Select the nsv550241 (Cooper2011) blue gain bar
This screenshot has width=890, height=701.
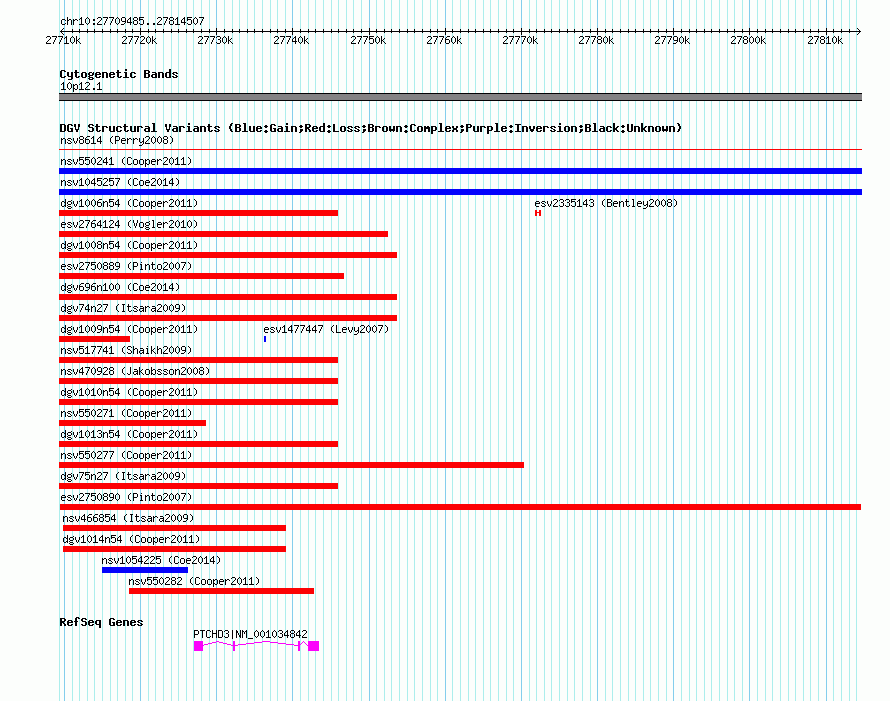coord(460,171)
